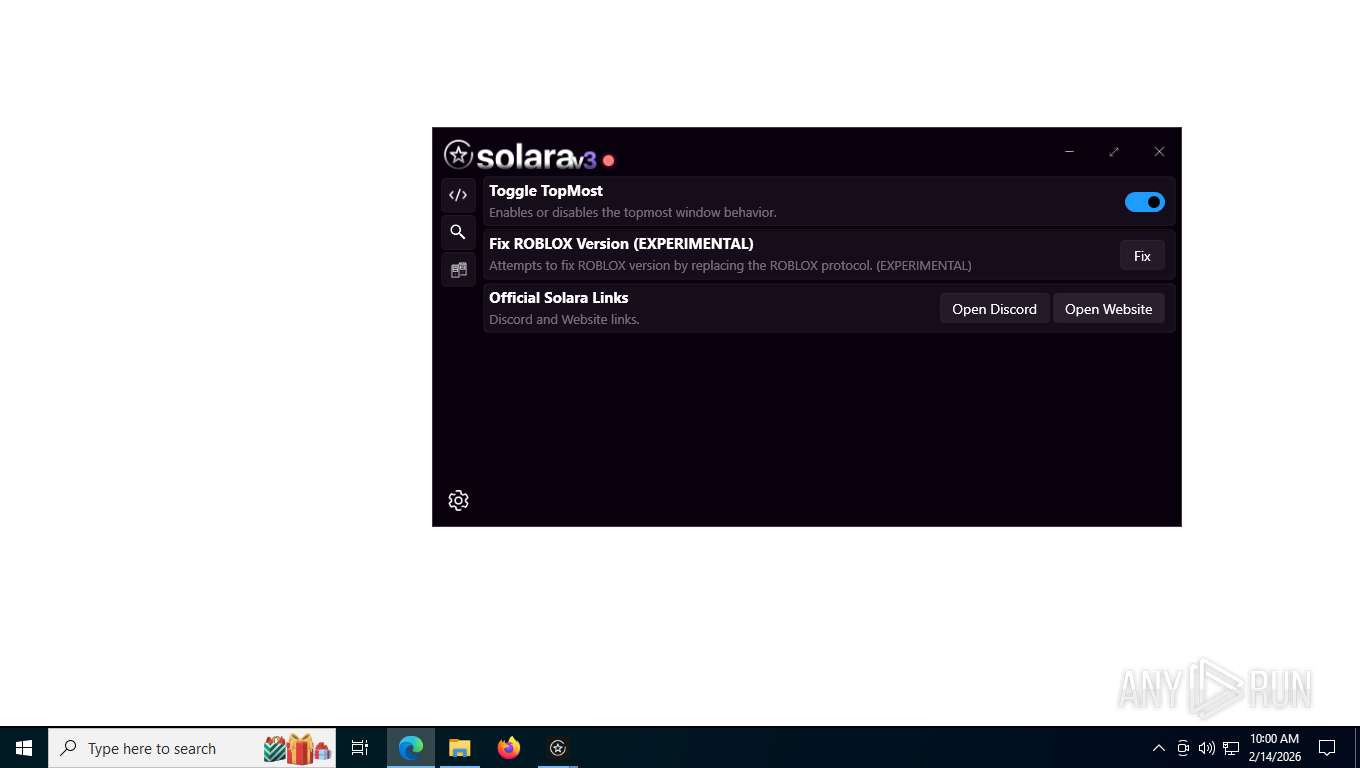Screen dimensions: 1360x768
Task: Select 'Discord and Website links.' description
Action: click(564, 320)
